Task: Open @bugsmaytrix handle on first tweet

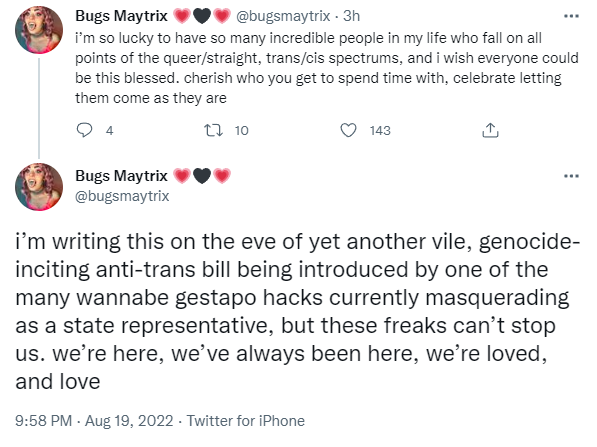Action: tap(283, 16)
